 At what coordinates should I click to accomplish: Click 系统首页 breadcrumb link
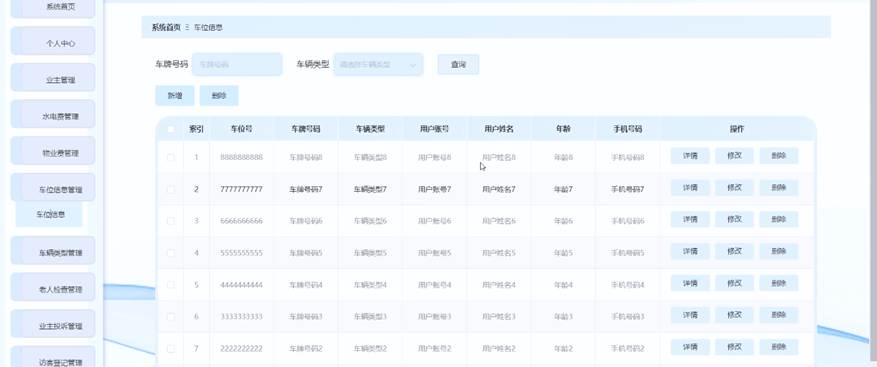tap(166, 27)
